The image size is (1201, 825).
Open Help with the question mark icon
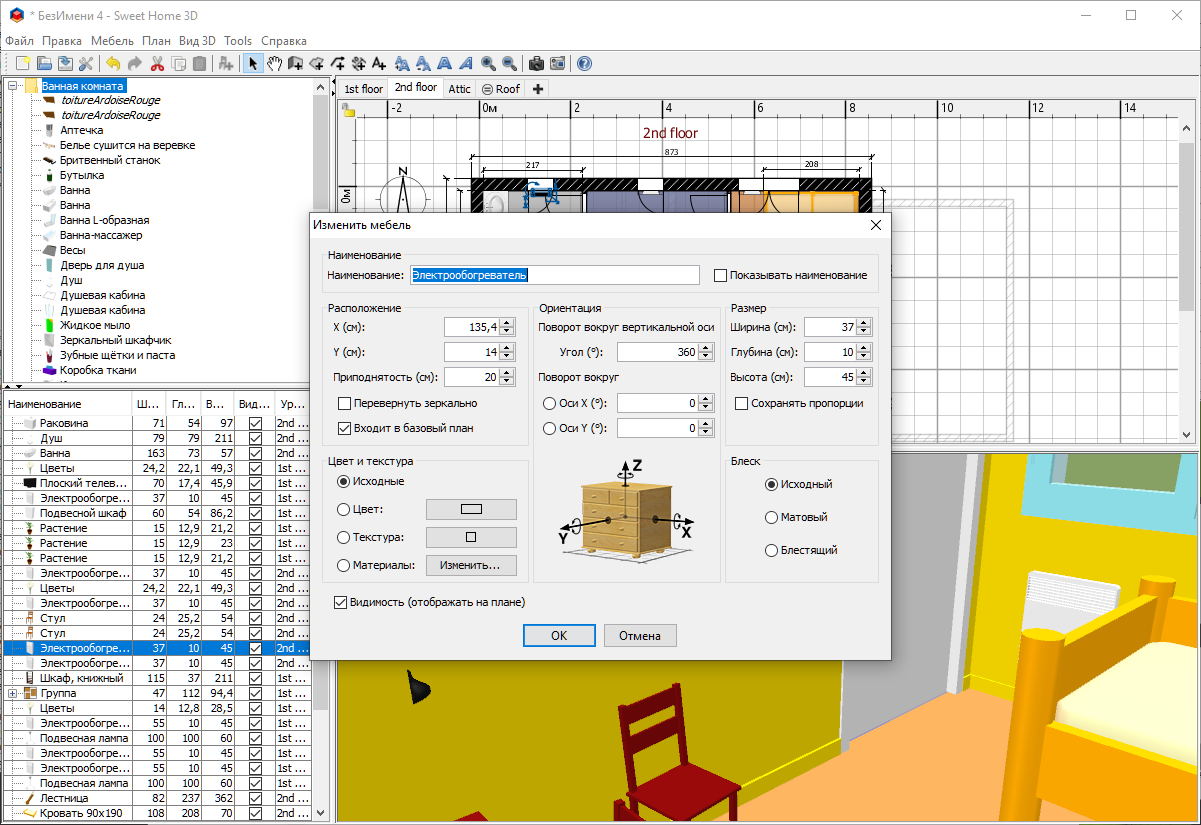pyautogui.click(x=584, y=63)
